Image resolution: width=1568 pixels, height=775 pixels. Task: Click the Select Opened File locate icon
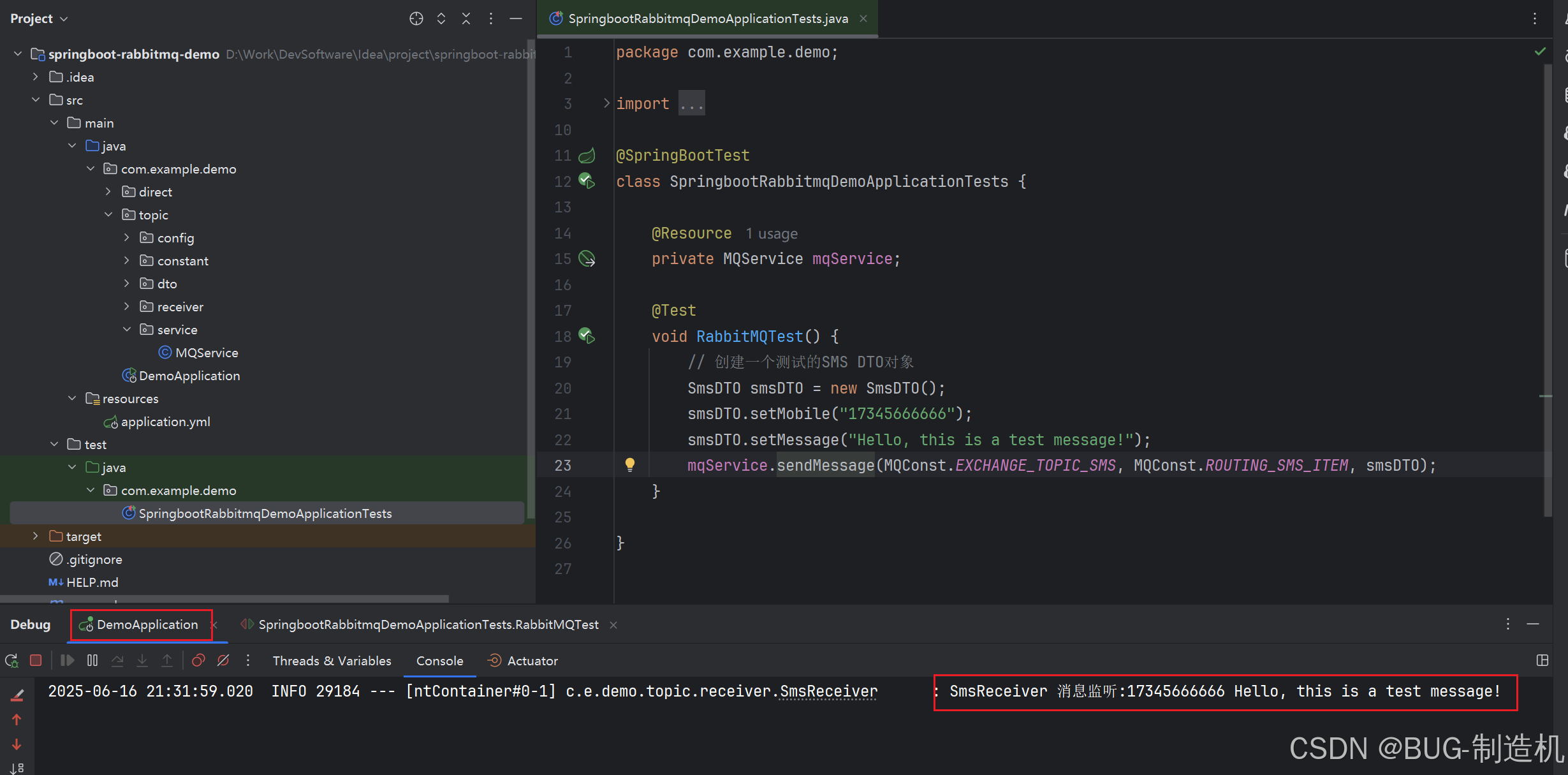point(416,18)
